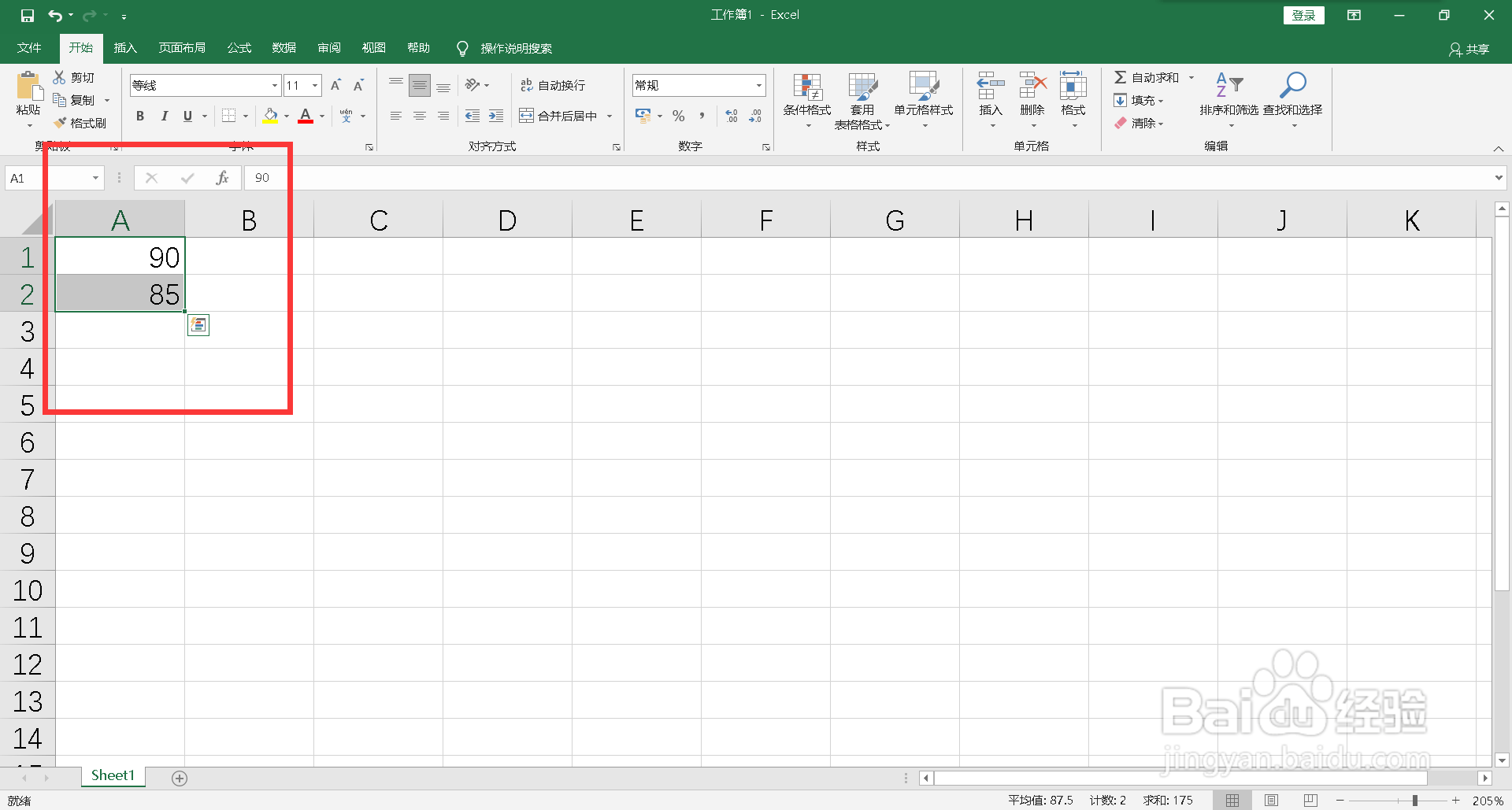Viewport: 1512px width, 810px height.
Task: Click the Decrease Indent icon
Action: pyautogui.click(x=472, y=116)
